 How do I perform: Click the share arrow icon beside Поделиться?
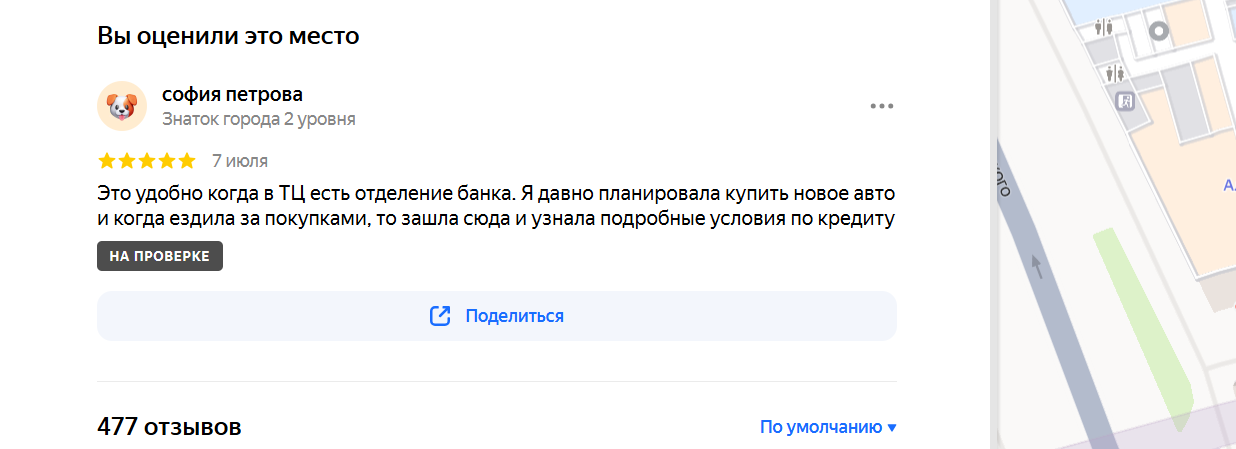click(x=440, y=316)
